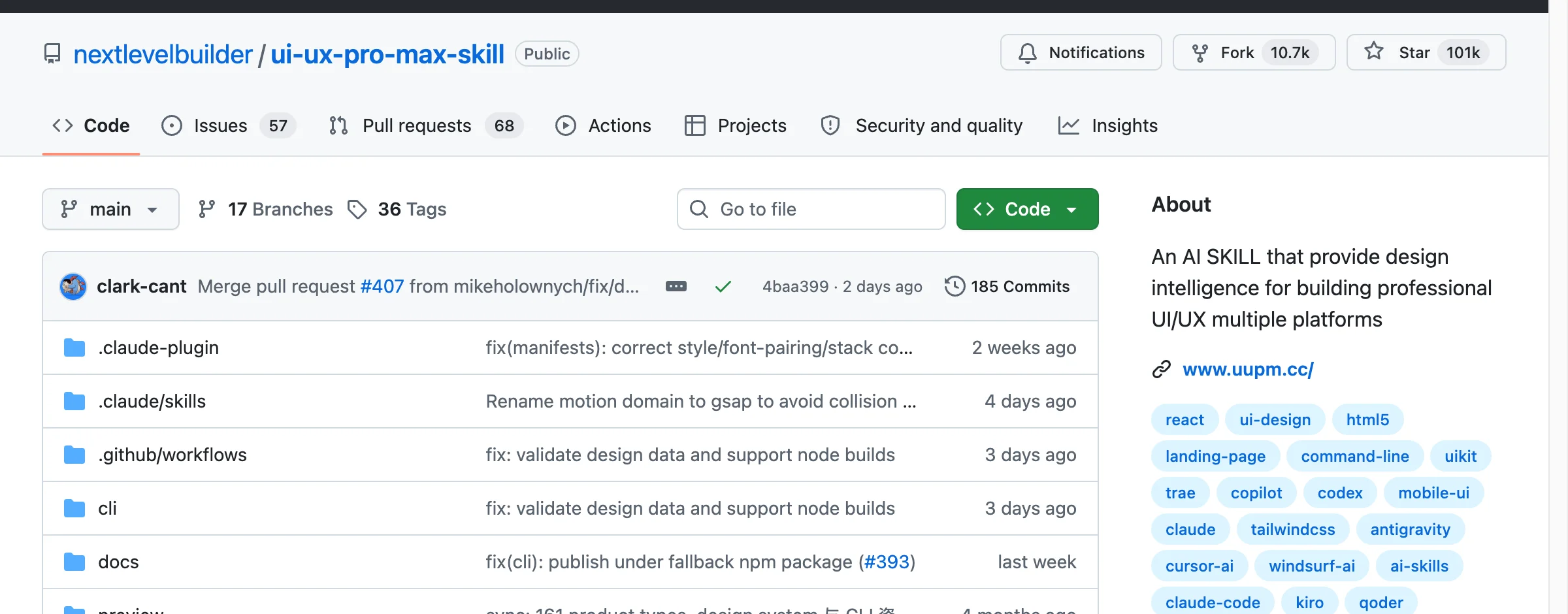Click the trae topic tag
1568x614 pixels.
click(x=1180, y=493)
